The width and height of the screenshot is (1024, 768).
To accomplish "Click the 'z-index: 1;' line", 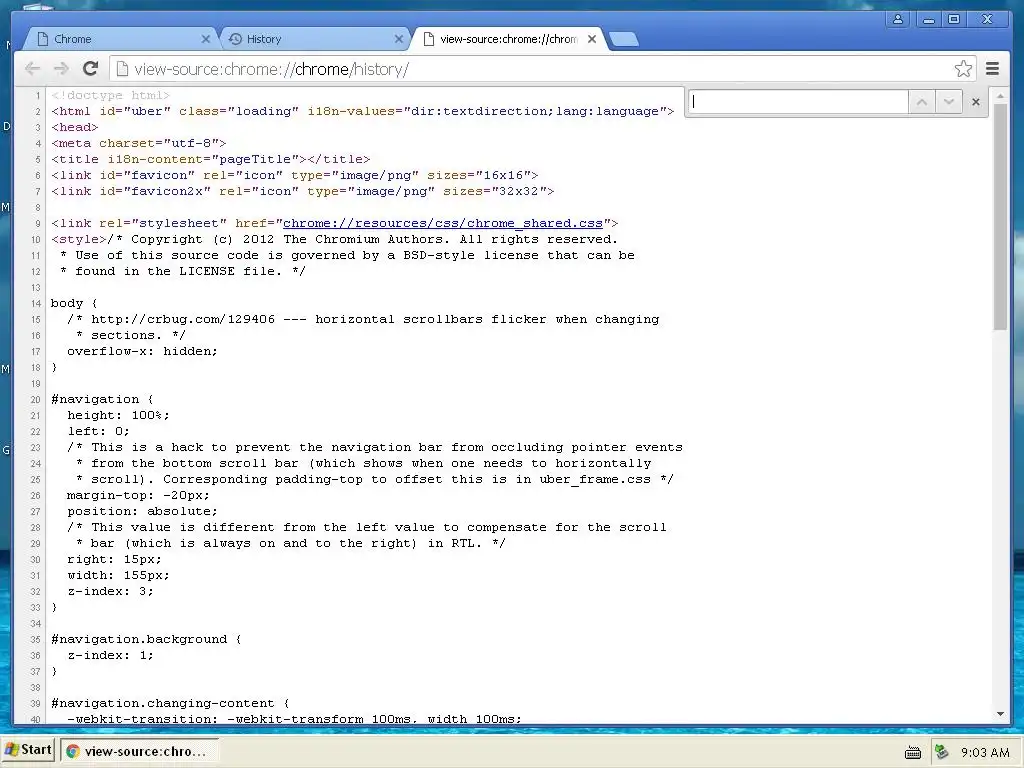I will tap(110, 656).
